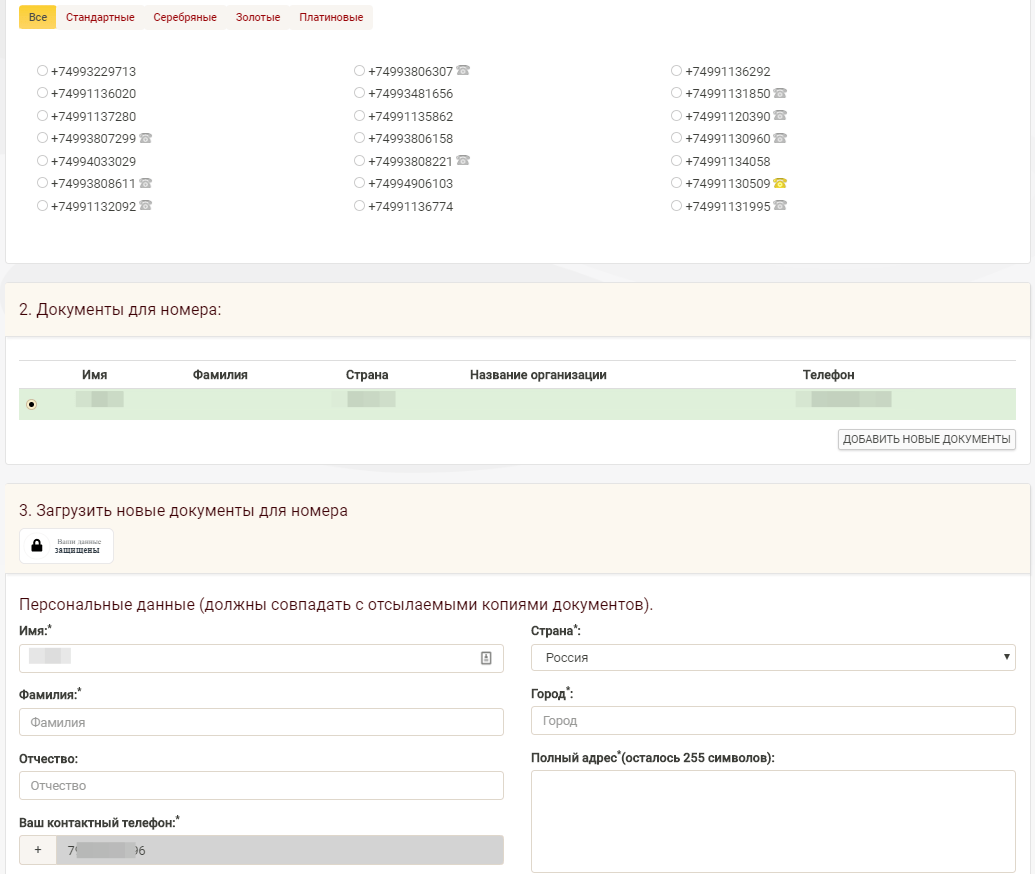
Task: Click the + prefix button of contact phone
Action: [x=38, y=850]
